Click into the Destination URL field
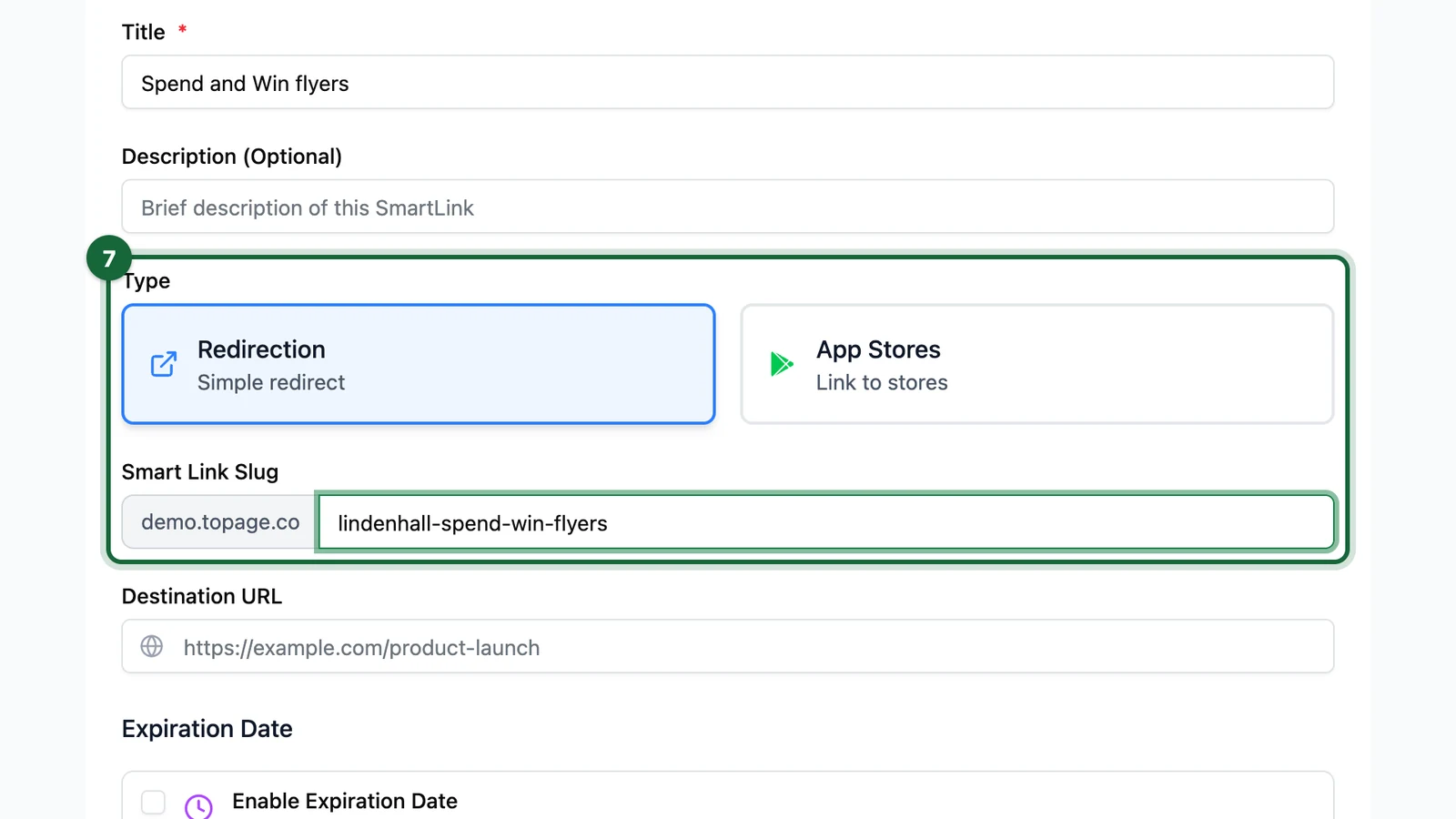Screen dimensions: 1456x819 coord(728,646)
